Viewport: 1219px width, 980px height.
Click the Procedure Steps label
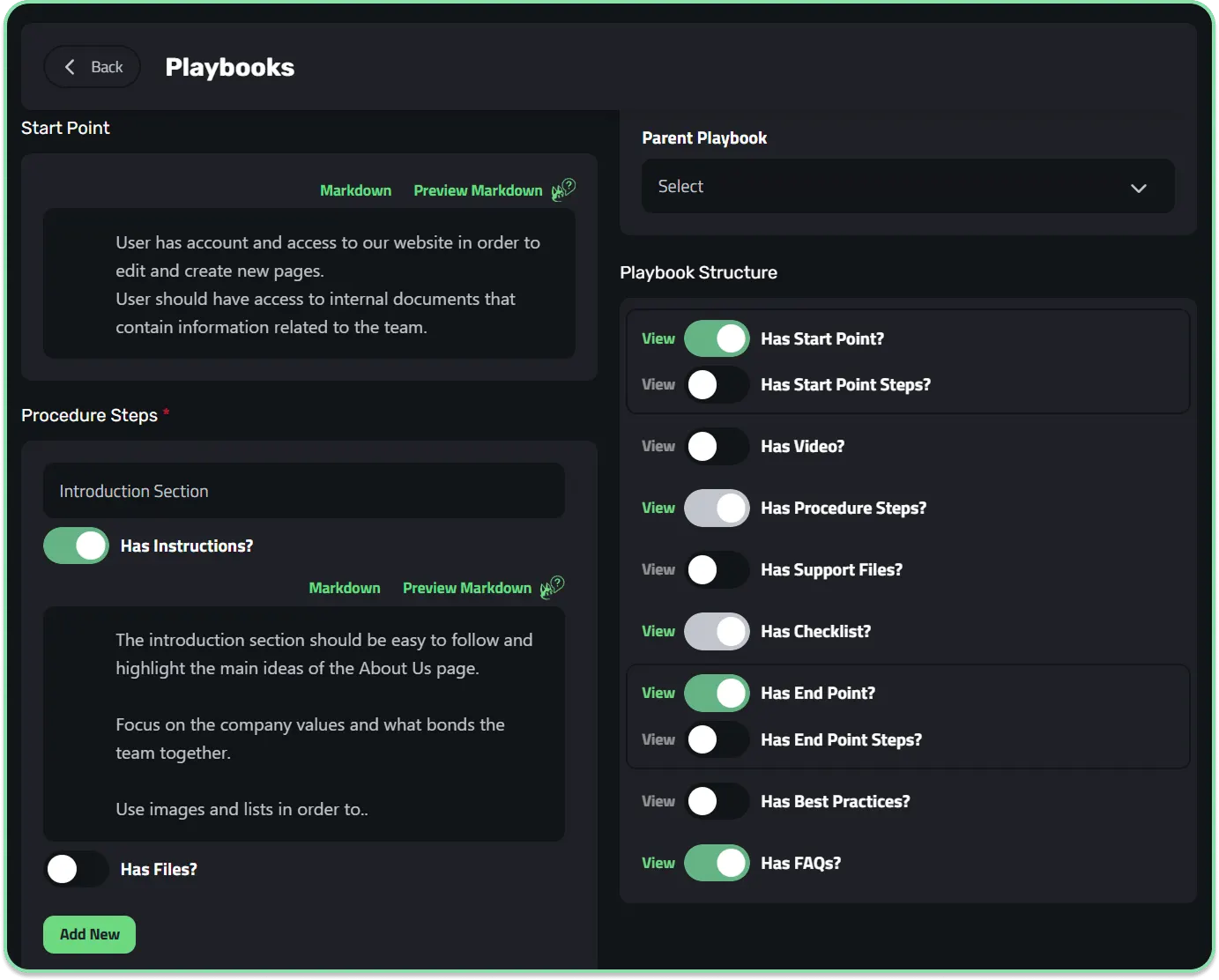point(89,415)
